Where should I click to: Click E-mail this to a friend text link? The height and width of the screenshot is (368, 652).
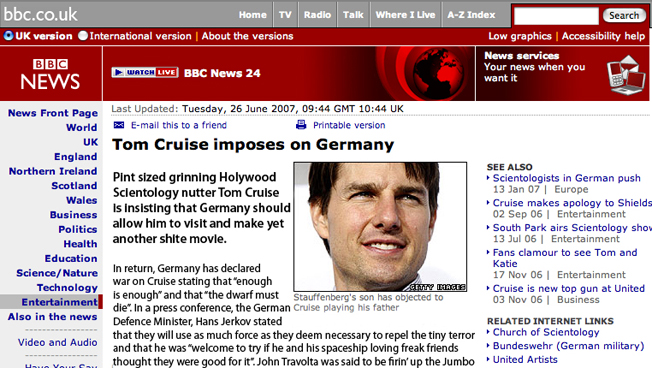(x=179, y=125)
